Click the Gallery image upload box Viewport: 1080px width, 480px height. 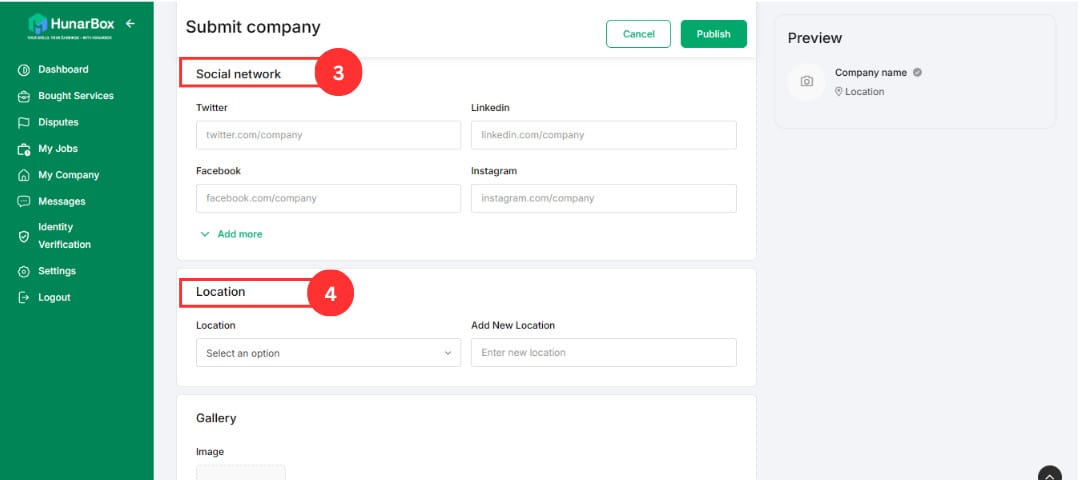(x=240, y=472)
